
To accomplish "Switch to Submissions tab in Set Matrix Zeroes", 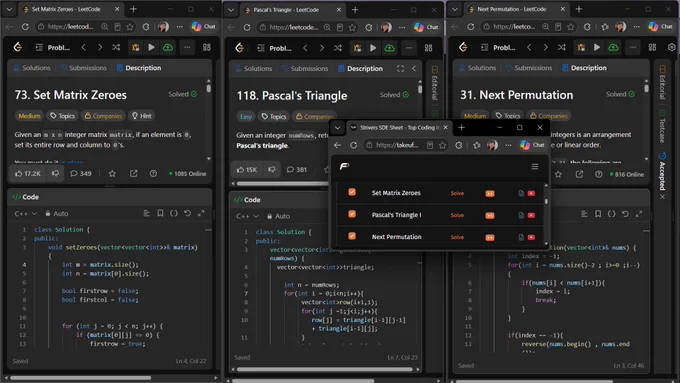I will (83, 68).
